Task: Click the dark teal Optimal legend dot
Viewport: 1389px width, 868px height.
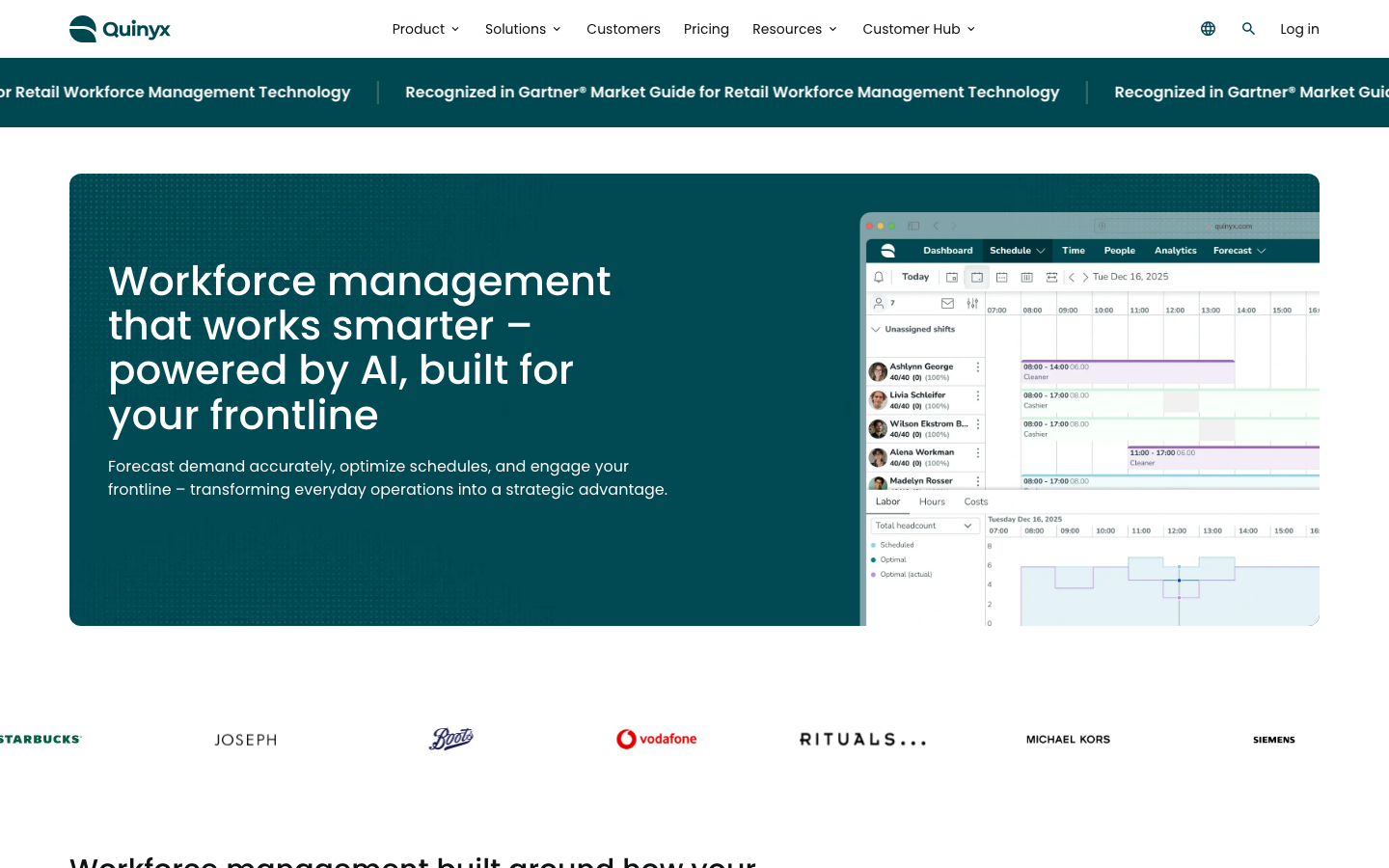Action: click(x=874, y=559)
